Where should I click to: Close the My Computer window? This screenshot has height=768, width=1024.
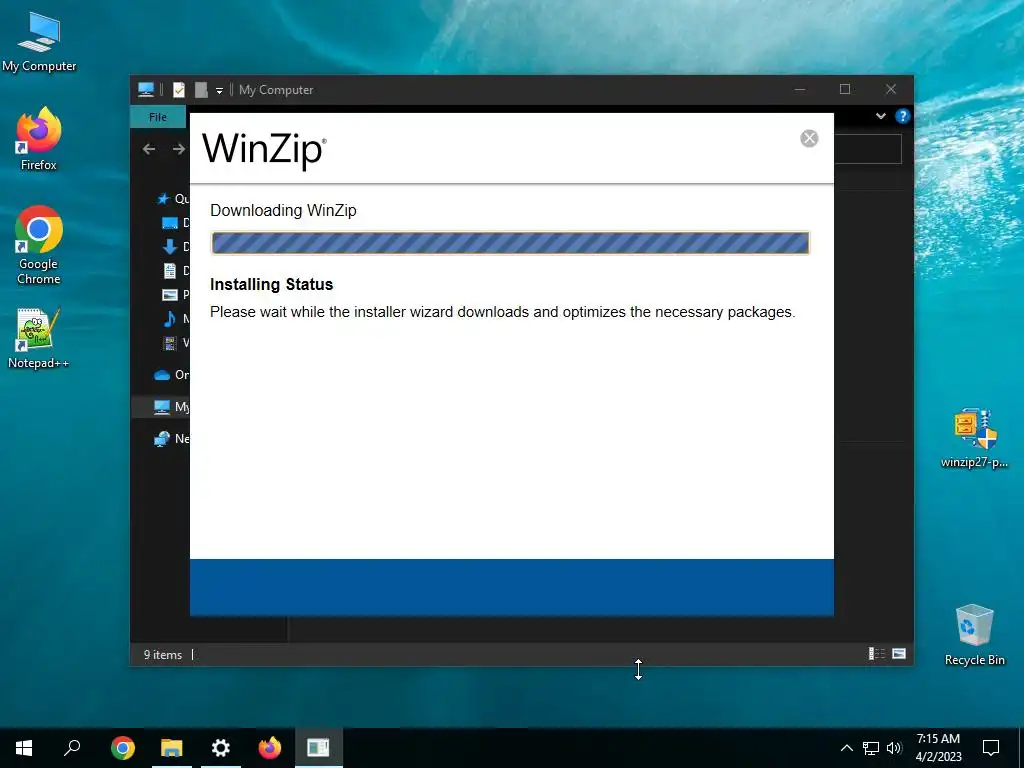pos(891,89)
